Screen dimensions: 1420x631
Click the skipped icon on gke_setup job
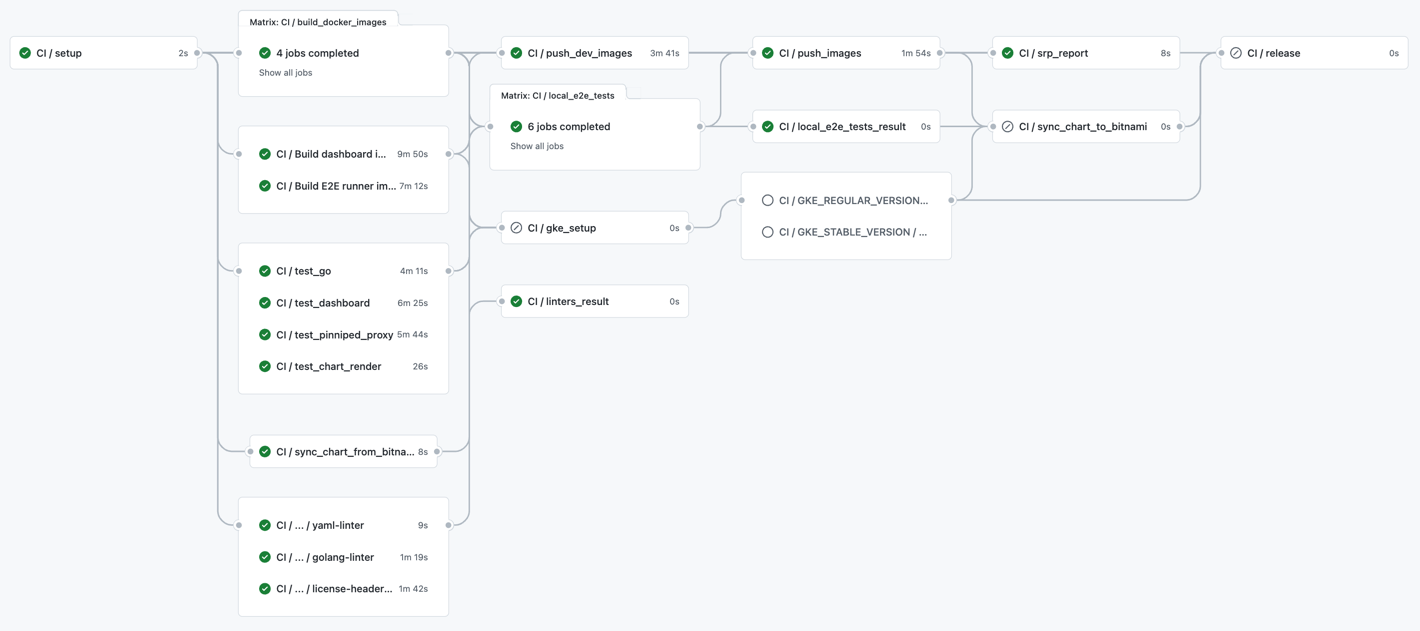point(516,227)
